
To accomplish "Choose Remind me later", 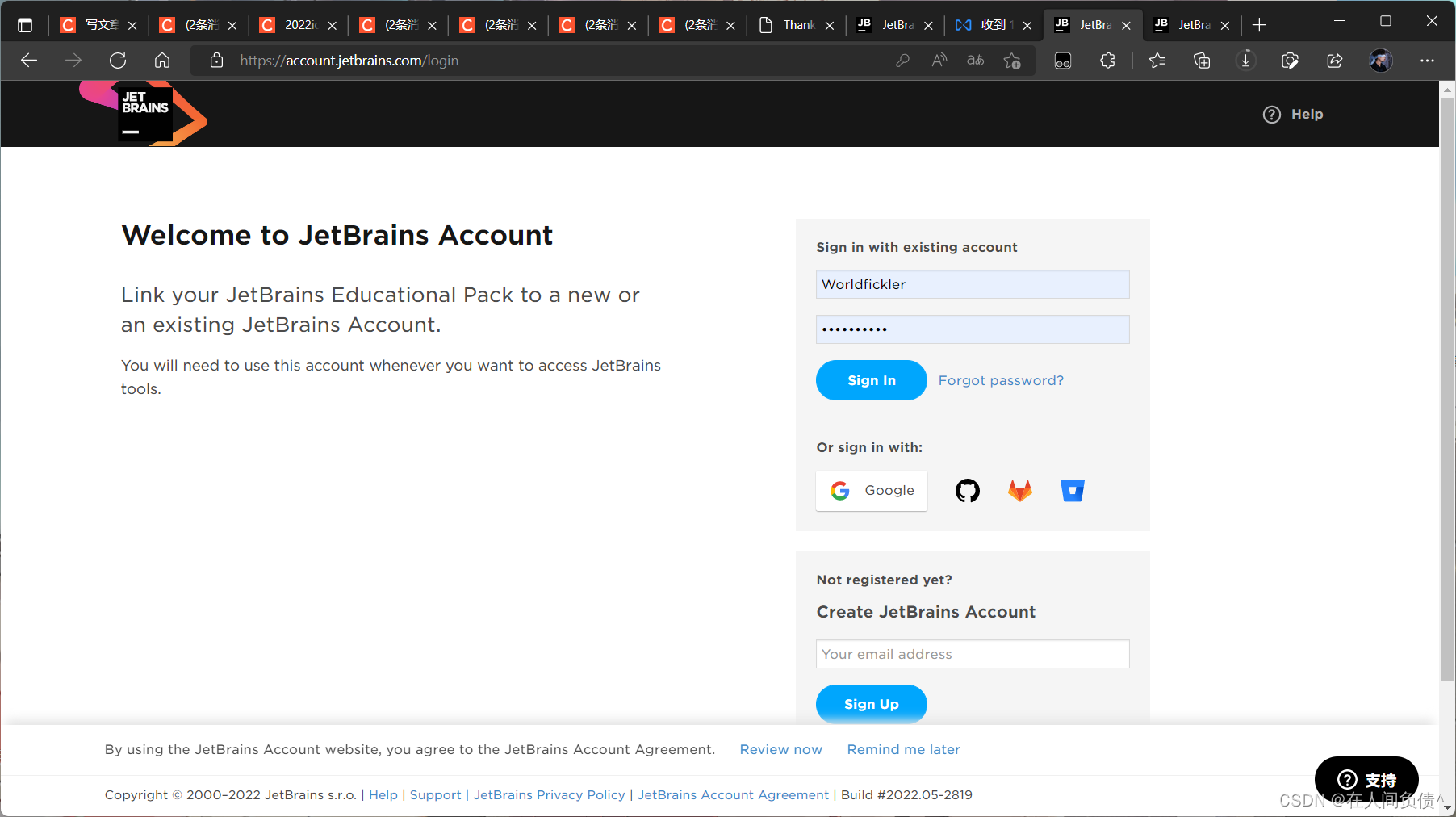I will point(903,749).
